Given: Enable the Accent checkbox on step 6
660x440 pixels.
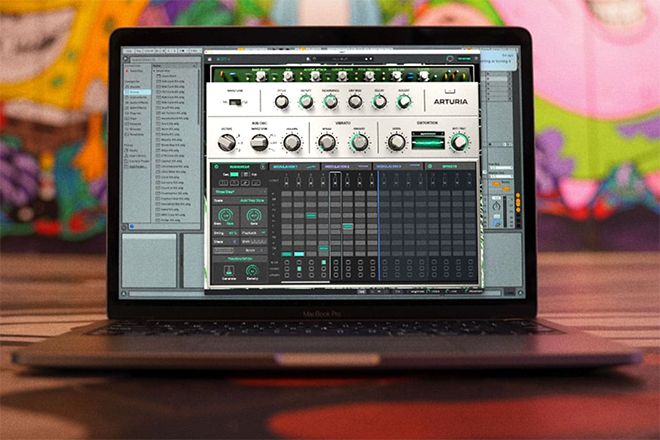Looking at the screenshot, I should point(348,269).
